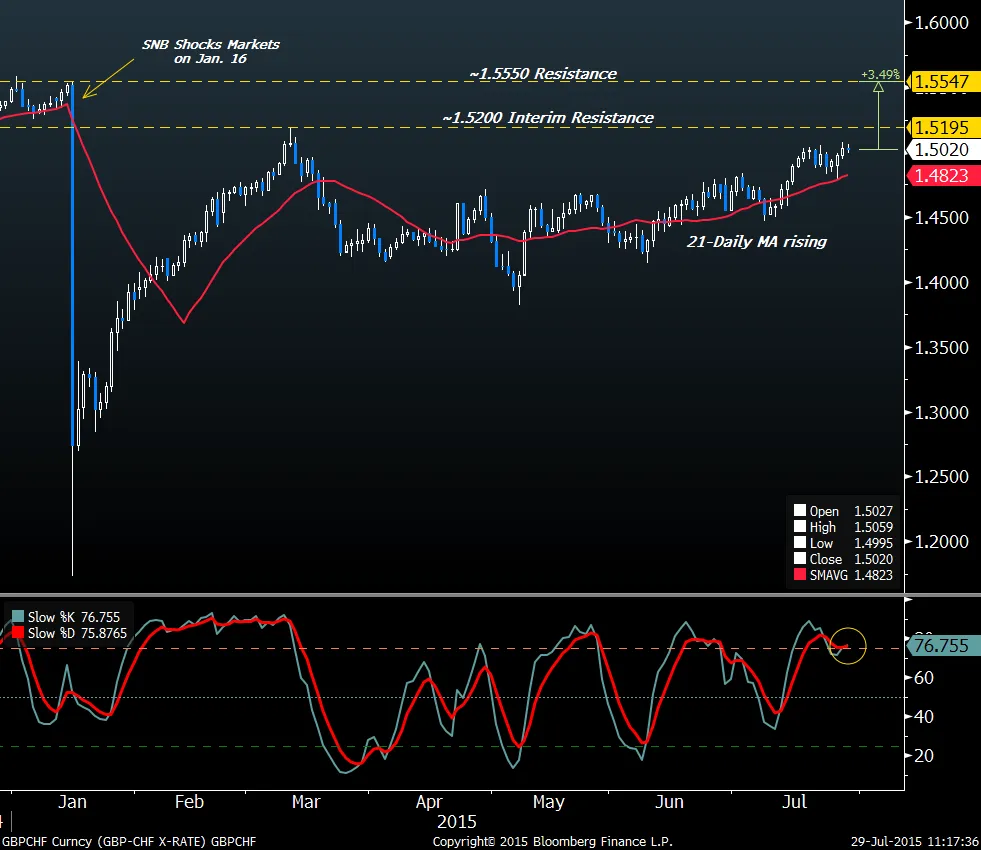Click the Bloomberg Finance copyright link
This screenshot has width=981, height=850.
pyautogui.click(x=555, y=842)
